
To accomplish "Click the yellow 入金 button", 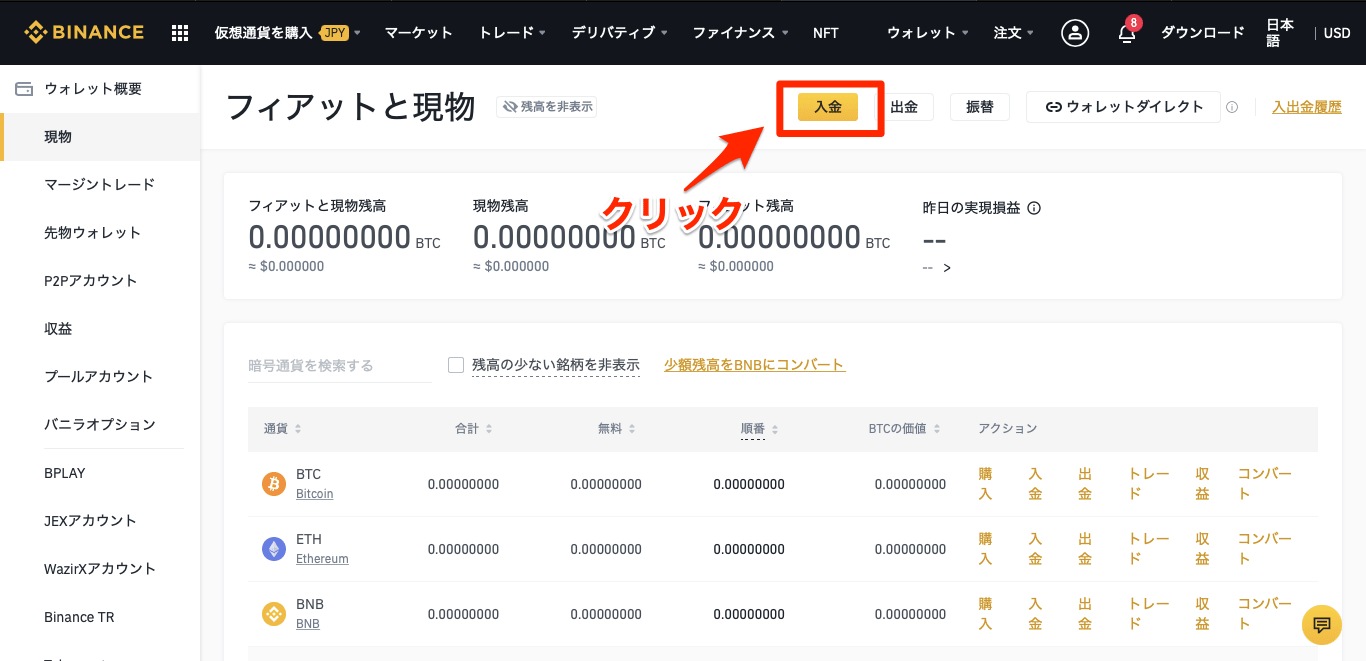I will [828, 107].
